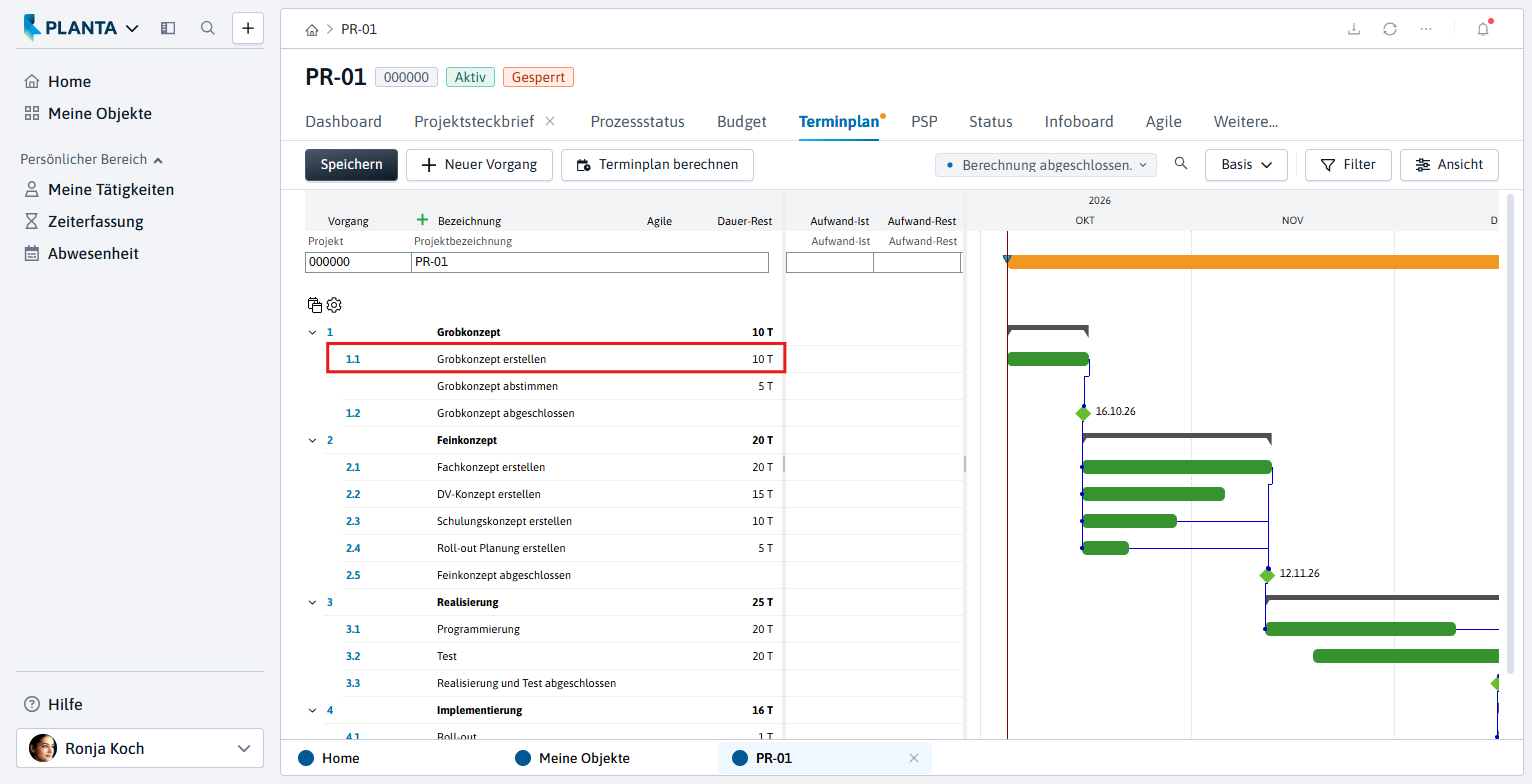Viewport: 1532px width, 784px height.
Task: Collapse the Grobkonzept group arrow
Action: [313, 332]
